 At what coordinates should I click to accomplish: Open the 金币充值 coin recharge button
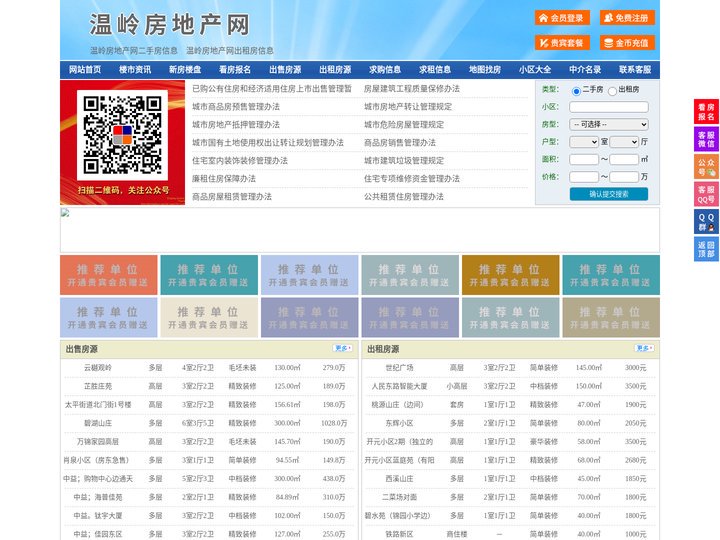click(627, 43)
